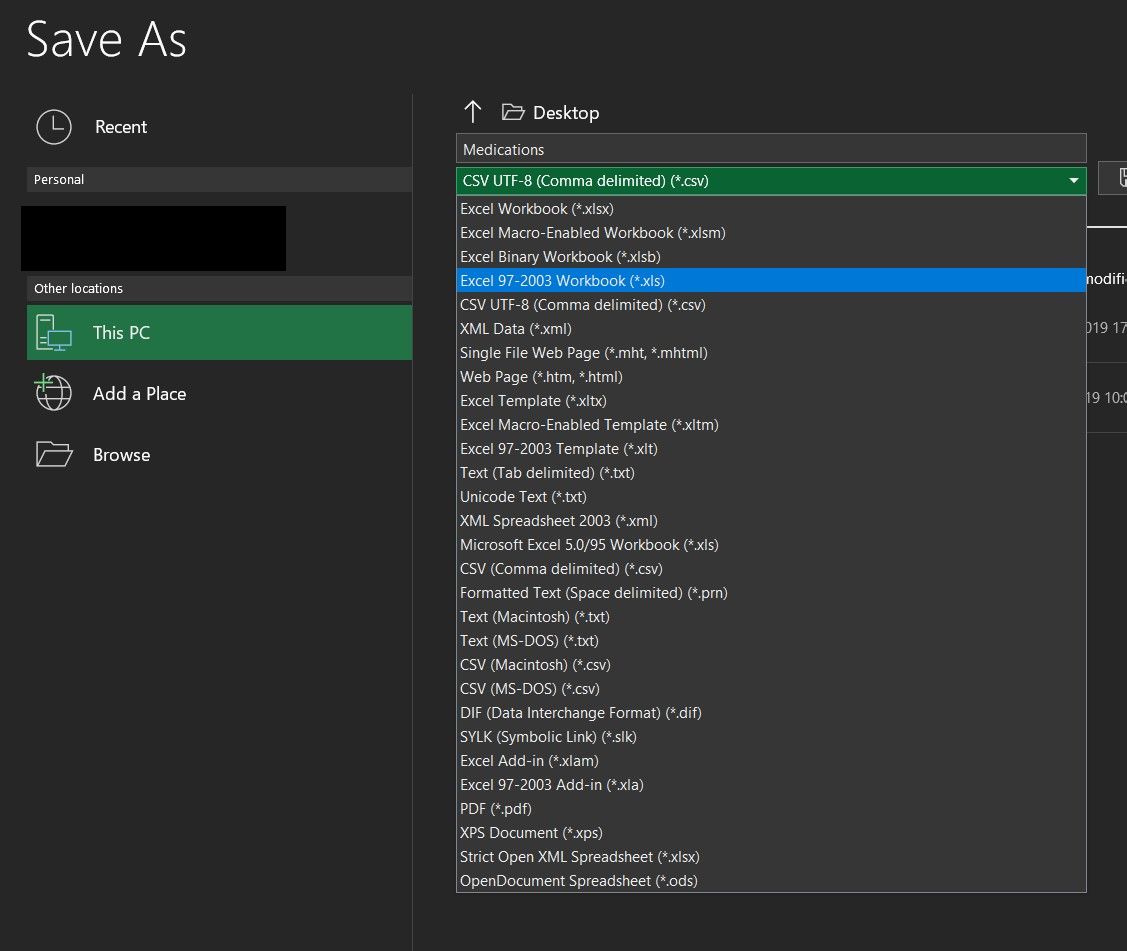Click the Medications file name field

pos(770,149)
